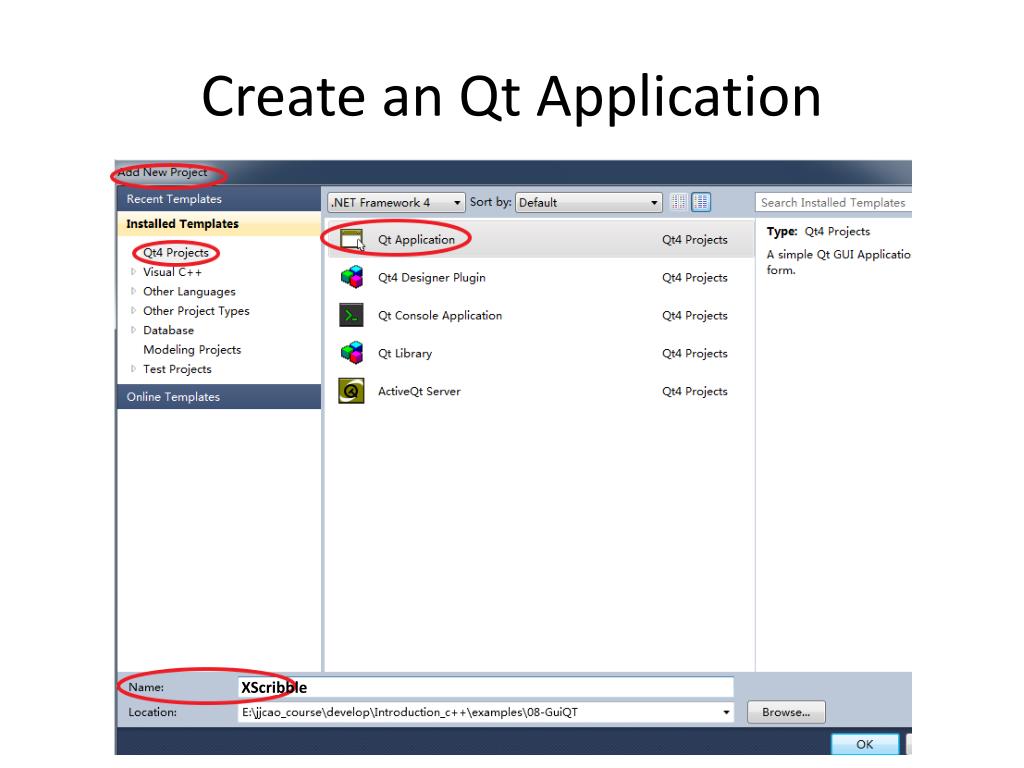The width and height of the screenshot is (1024, 768).
Task: Switch to medium icons list view
Action: click(x=701, y=202)
